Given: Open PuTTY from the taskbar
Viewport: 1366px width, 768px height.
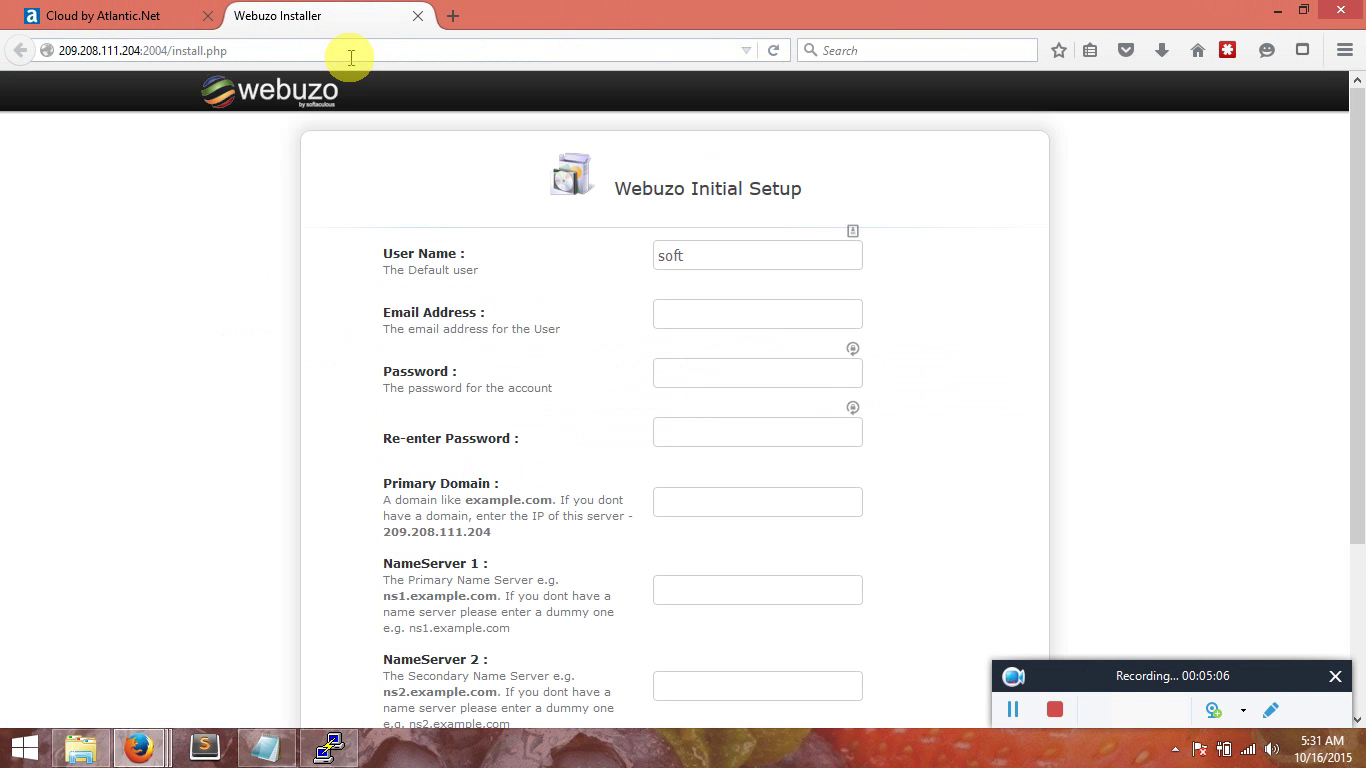Looking at the screenshot, I should pyautogui.click(x=329, y=748).
